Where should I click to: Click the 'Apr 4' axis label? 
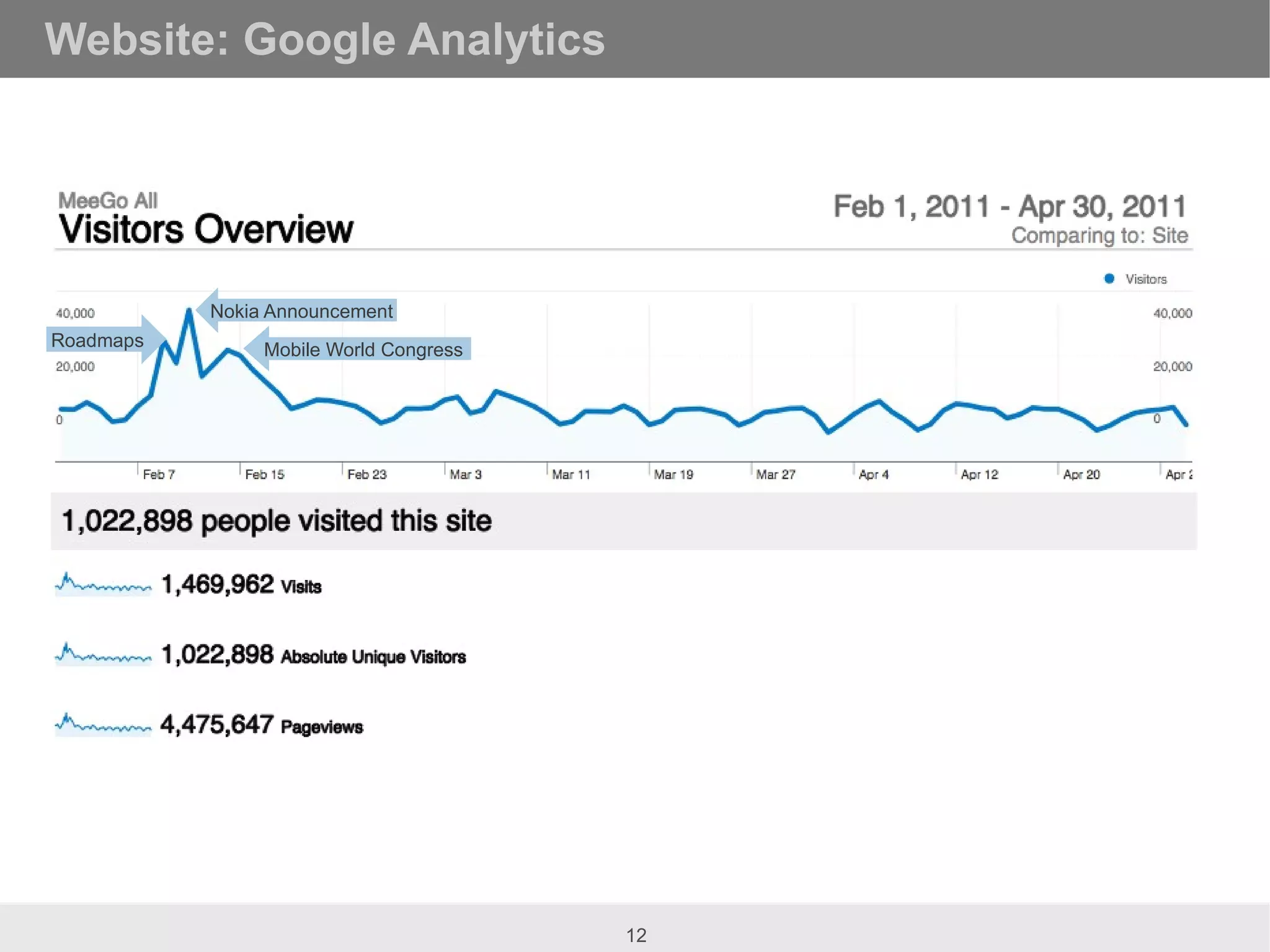coord(873,474)
